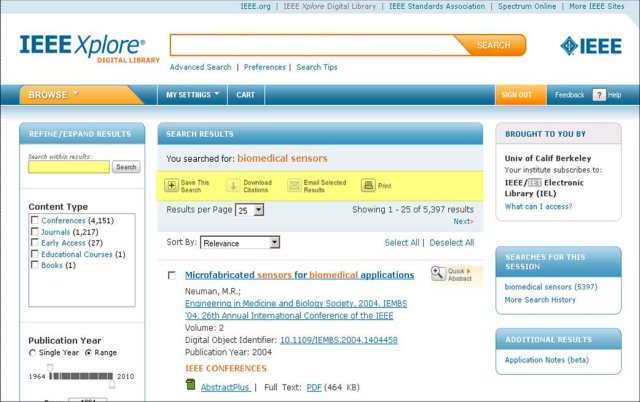
Task: Open the DOI 10.1109/IEMBS.2004.1404458 link
Action: tap(339, 340)
